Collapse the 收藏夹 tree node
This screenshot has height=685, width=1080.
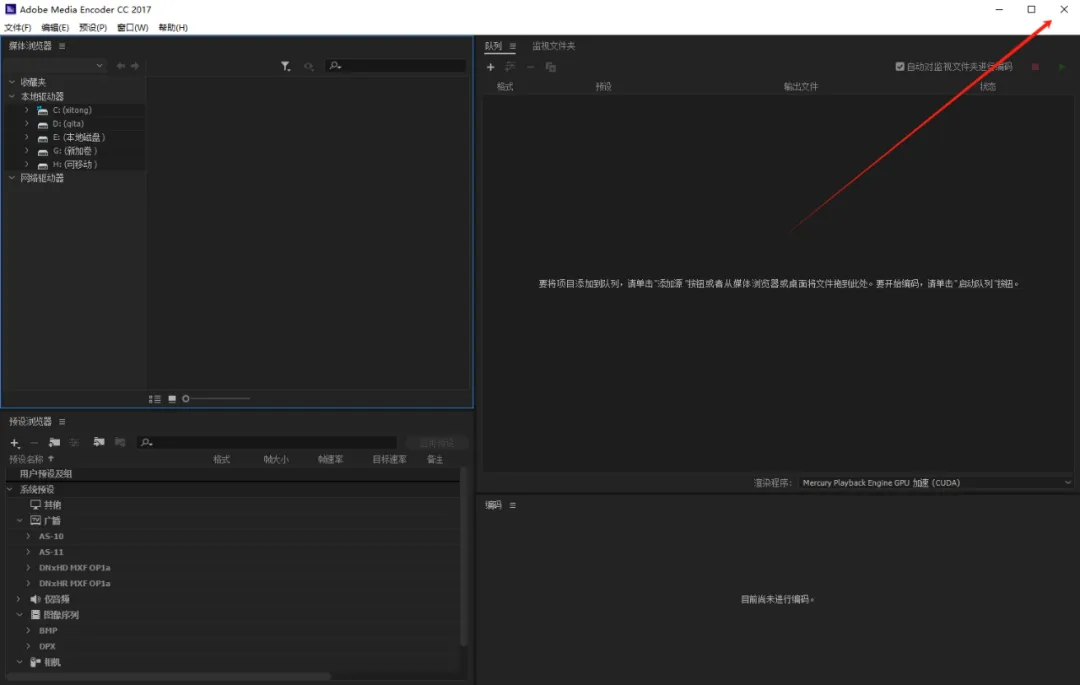(12, 82)
